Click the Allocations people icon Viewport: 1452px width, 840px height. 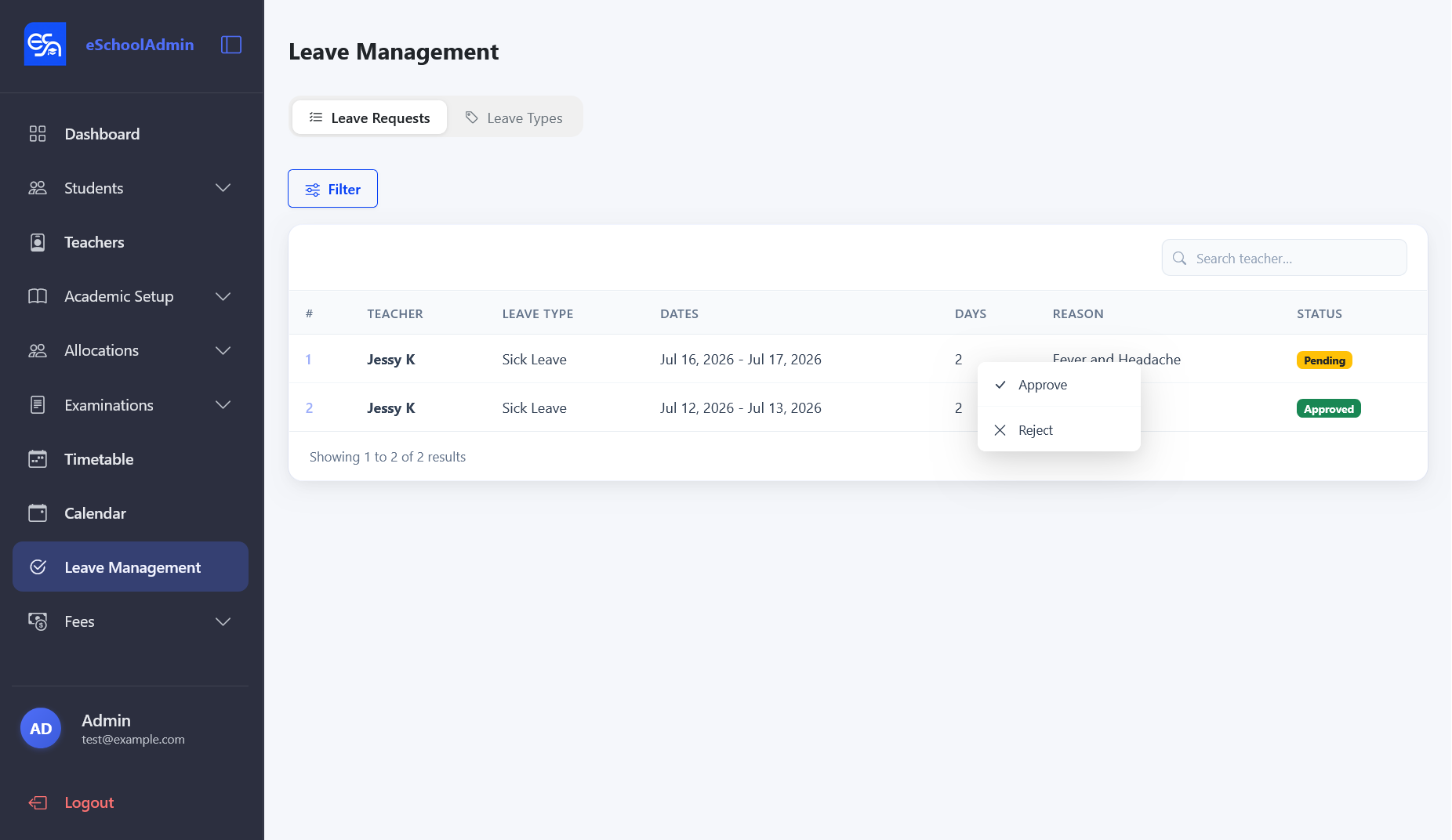point(38,350)
